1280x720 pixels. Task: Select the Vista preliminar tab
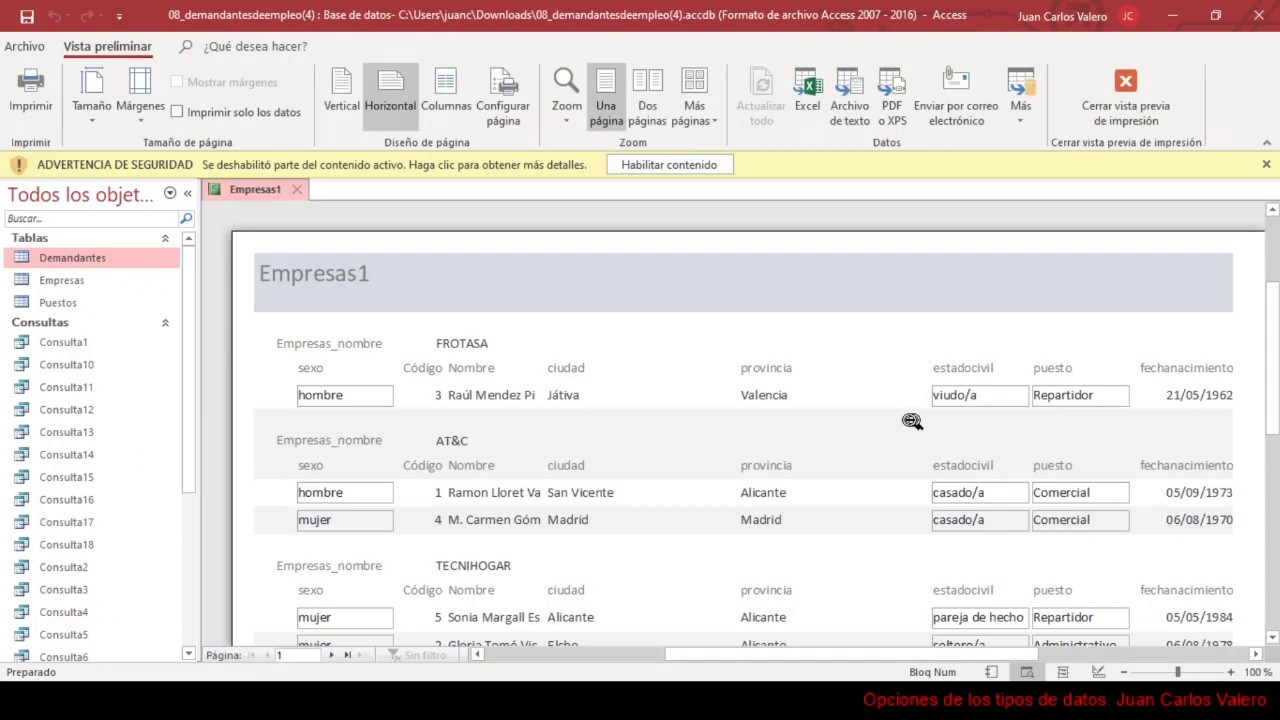coord(107,46)
